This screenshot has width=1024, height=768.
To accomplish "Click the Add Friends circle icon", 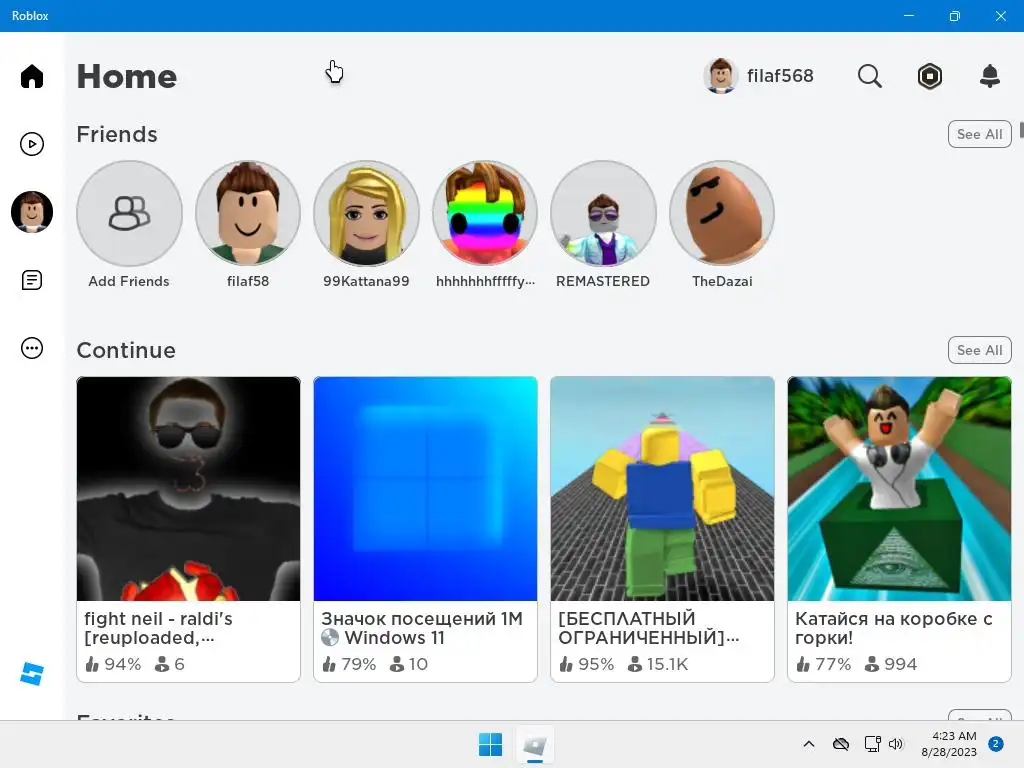I will click(129, 214).
